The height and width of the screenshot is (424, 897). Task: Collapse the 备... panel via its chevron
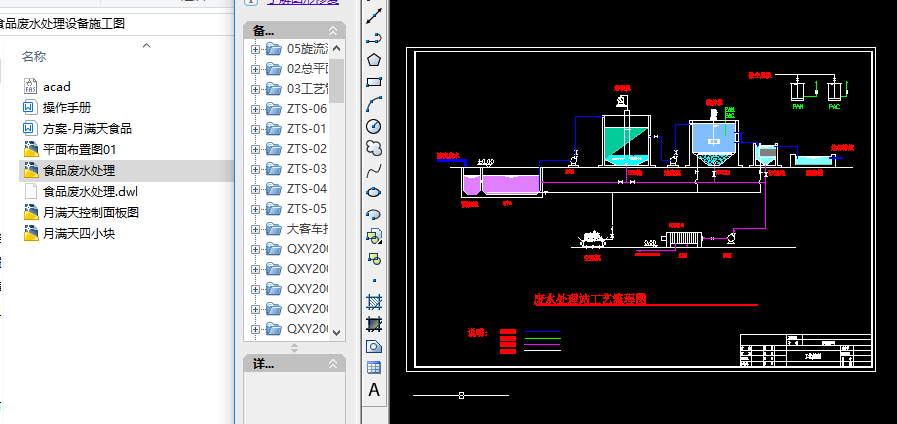click(x=333, y=30)
